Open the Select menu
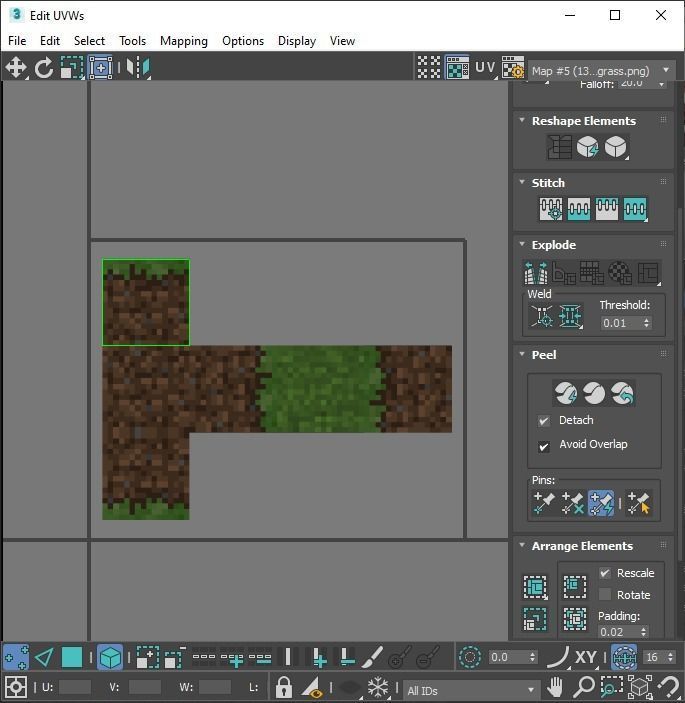This screenshot has height=703, width=685. (x=89, y=41)
